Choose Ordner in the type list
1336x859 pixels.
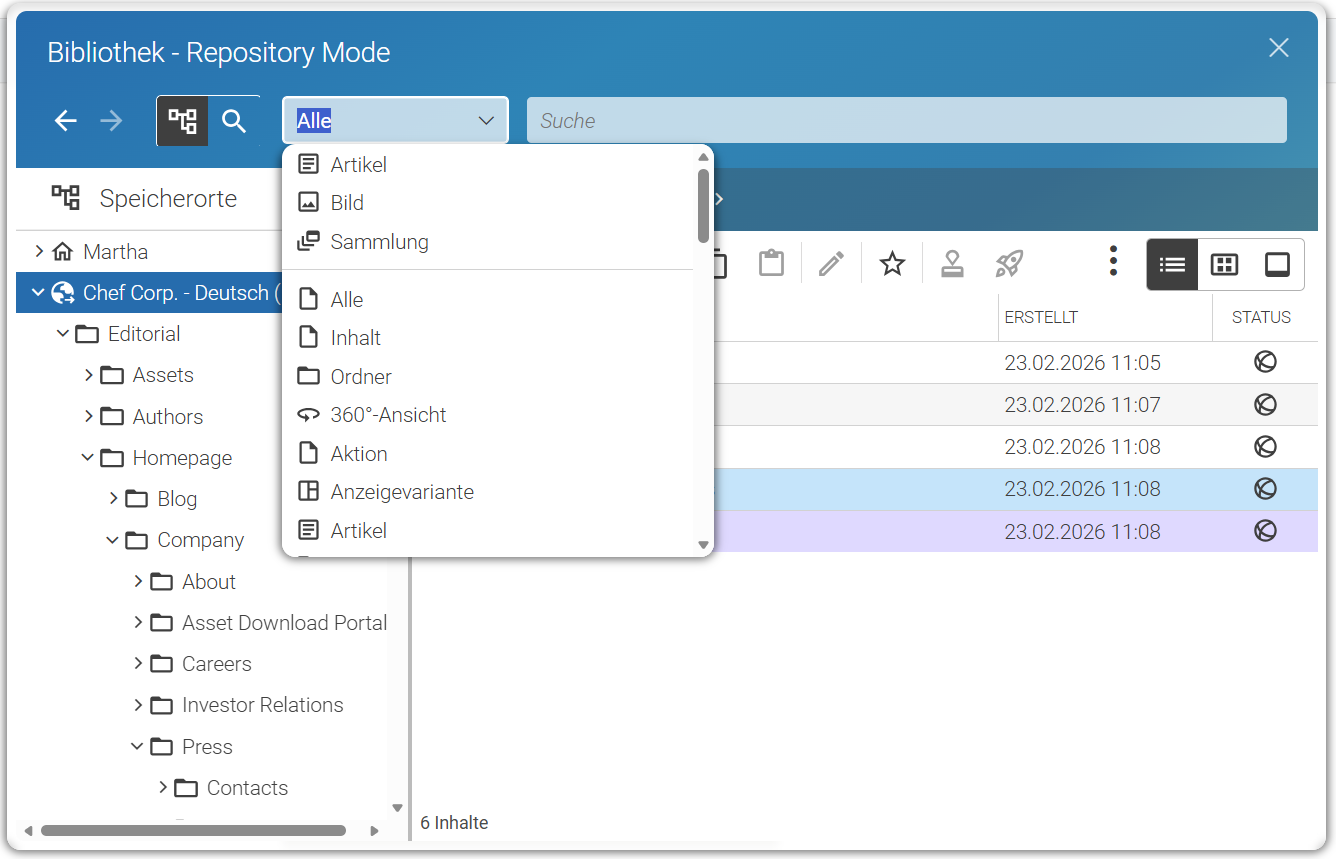pyautogui.click(x=487, y=377)
